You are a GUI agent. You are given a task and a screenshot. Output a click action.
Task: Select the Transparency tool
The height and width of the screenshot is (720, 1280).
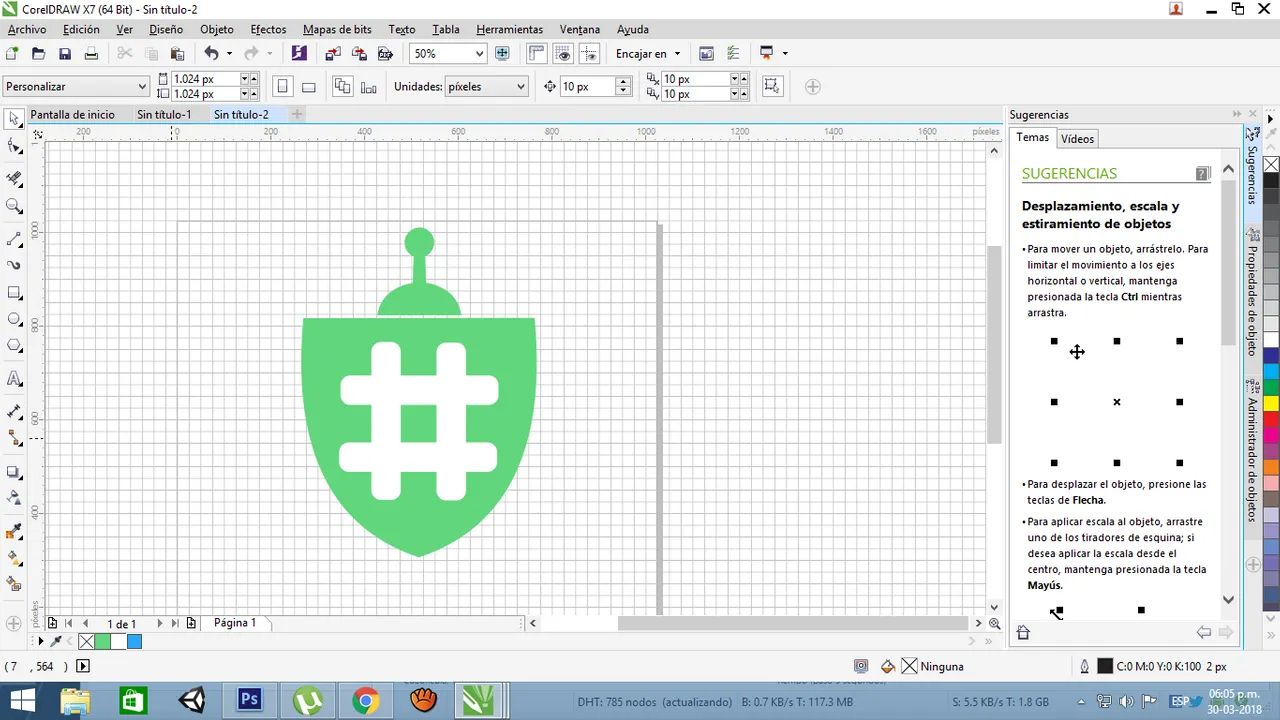click(x=14, y=497)
